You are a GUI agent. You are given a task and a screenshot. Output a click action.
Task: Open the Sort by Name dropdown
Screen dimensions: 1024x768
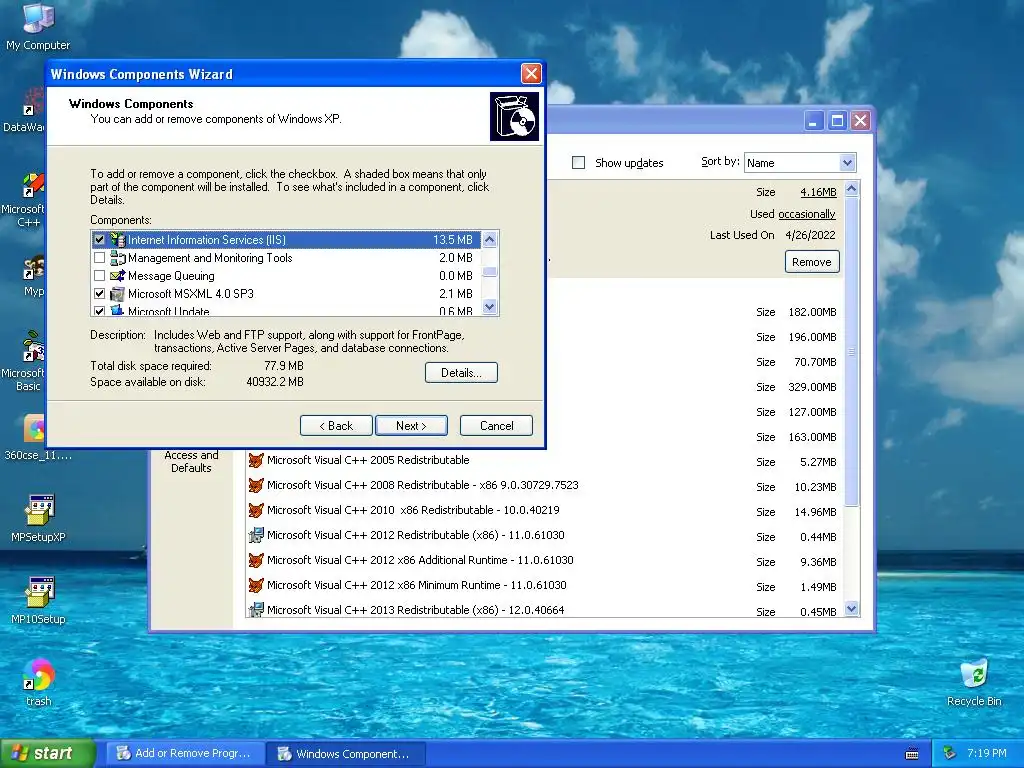pos(847,163)
